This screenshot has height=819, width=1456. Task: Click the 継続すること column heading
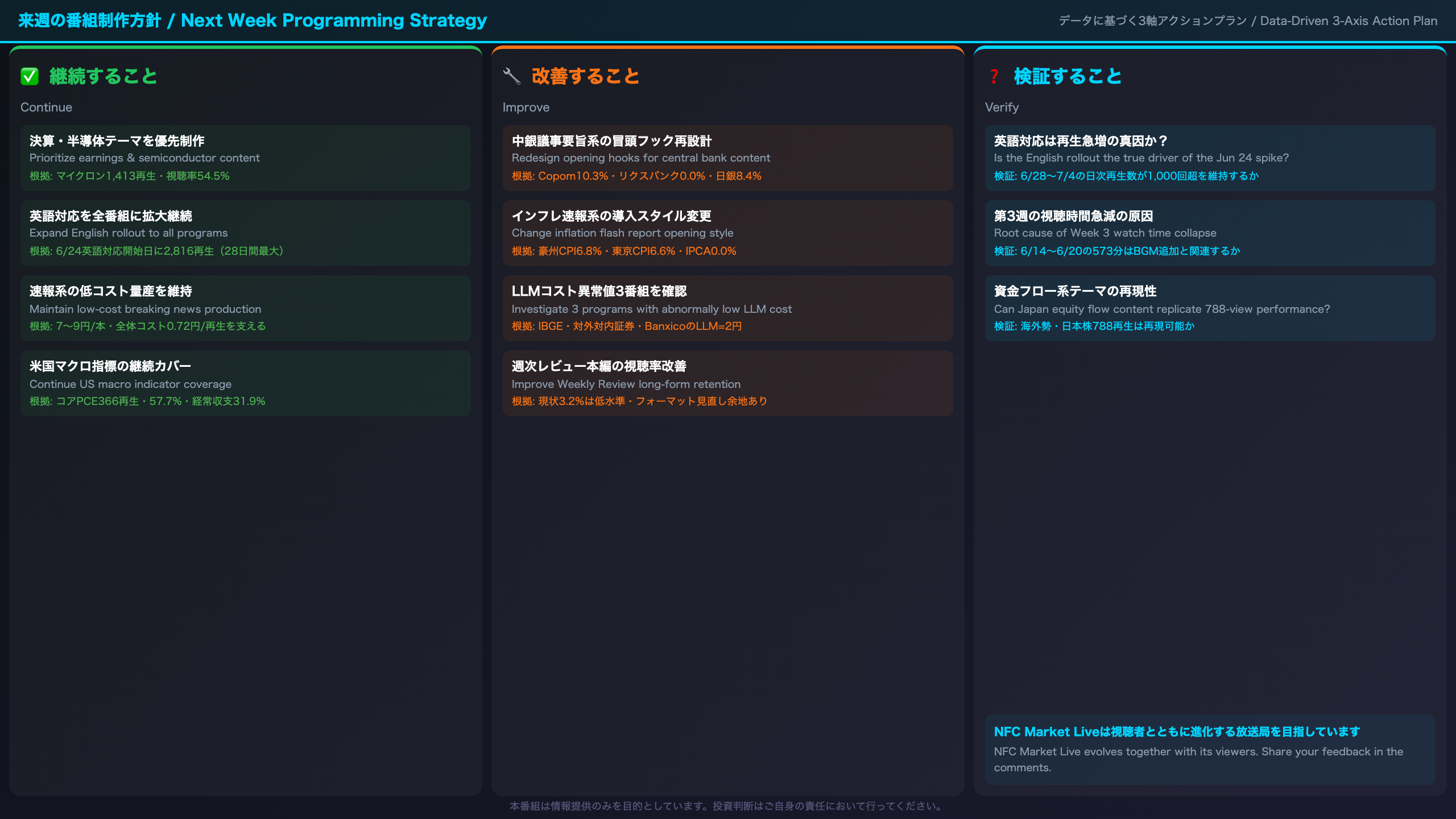[x=104, y=76]
